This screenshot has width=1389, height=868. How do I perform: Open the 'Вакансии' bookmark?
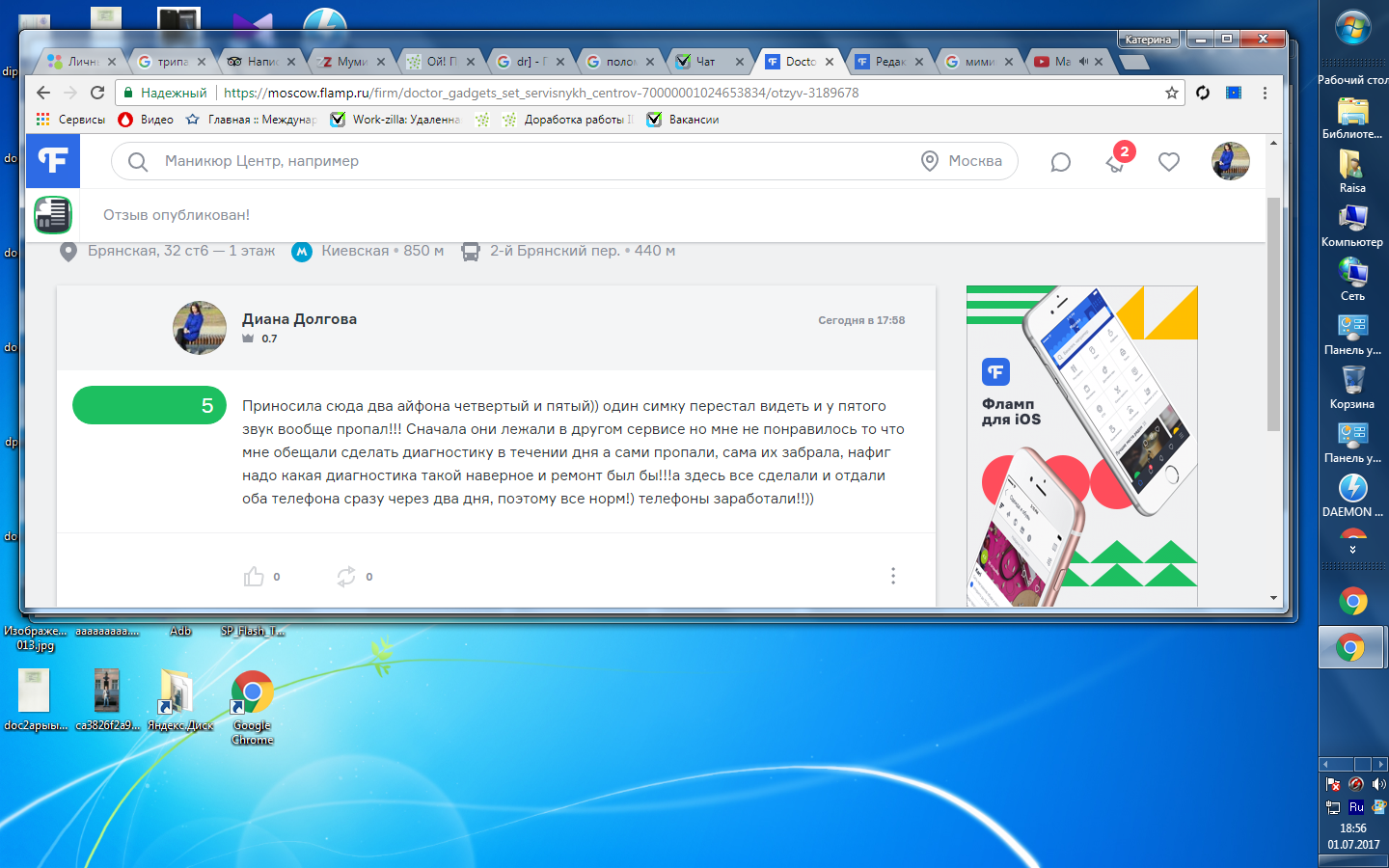683,120
